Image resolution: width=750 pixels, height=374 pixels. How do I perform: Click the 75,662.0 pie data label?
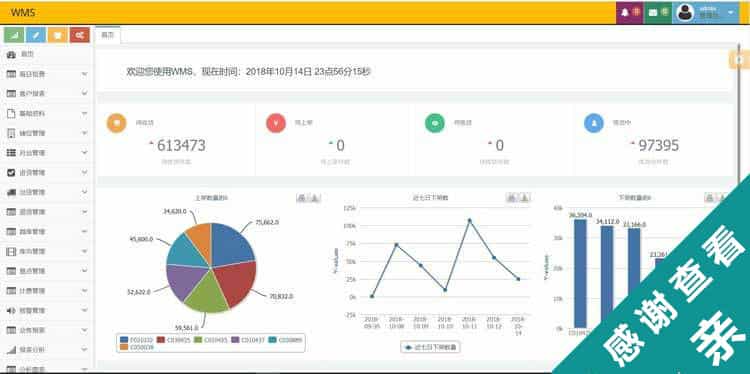click(267, 222)
